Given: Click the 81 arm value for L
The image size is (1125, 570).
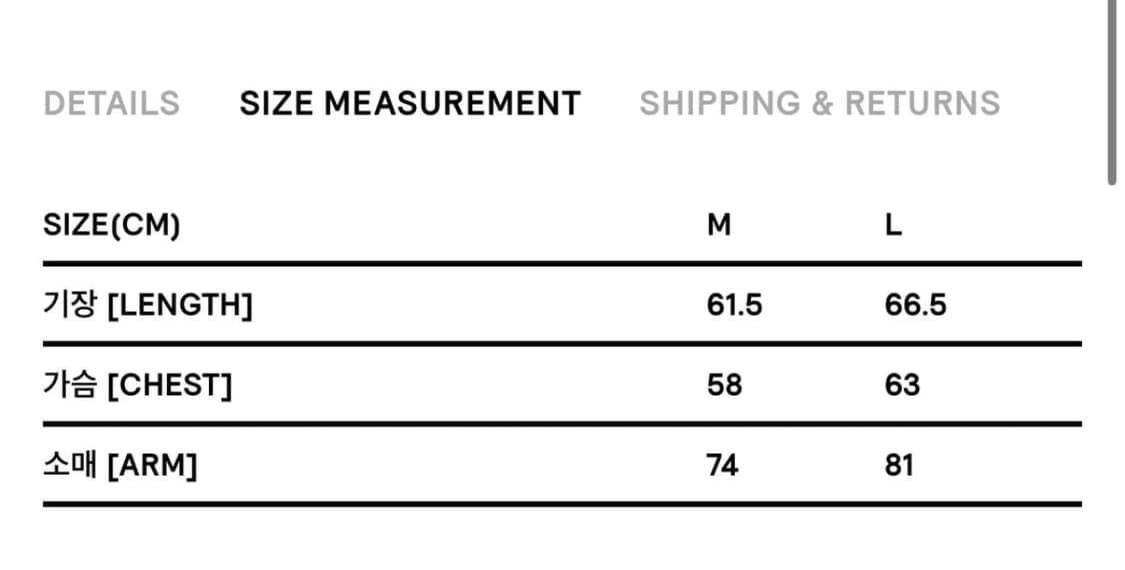Looking at the screenshot, I should (x=899, y=465).
